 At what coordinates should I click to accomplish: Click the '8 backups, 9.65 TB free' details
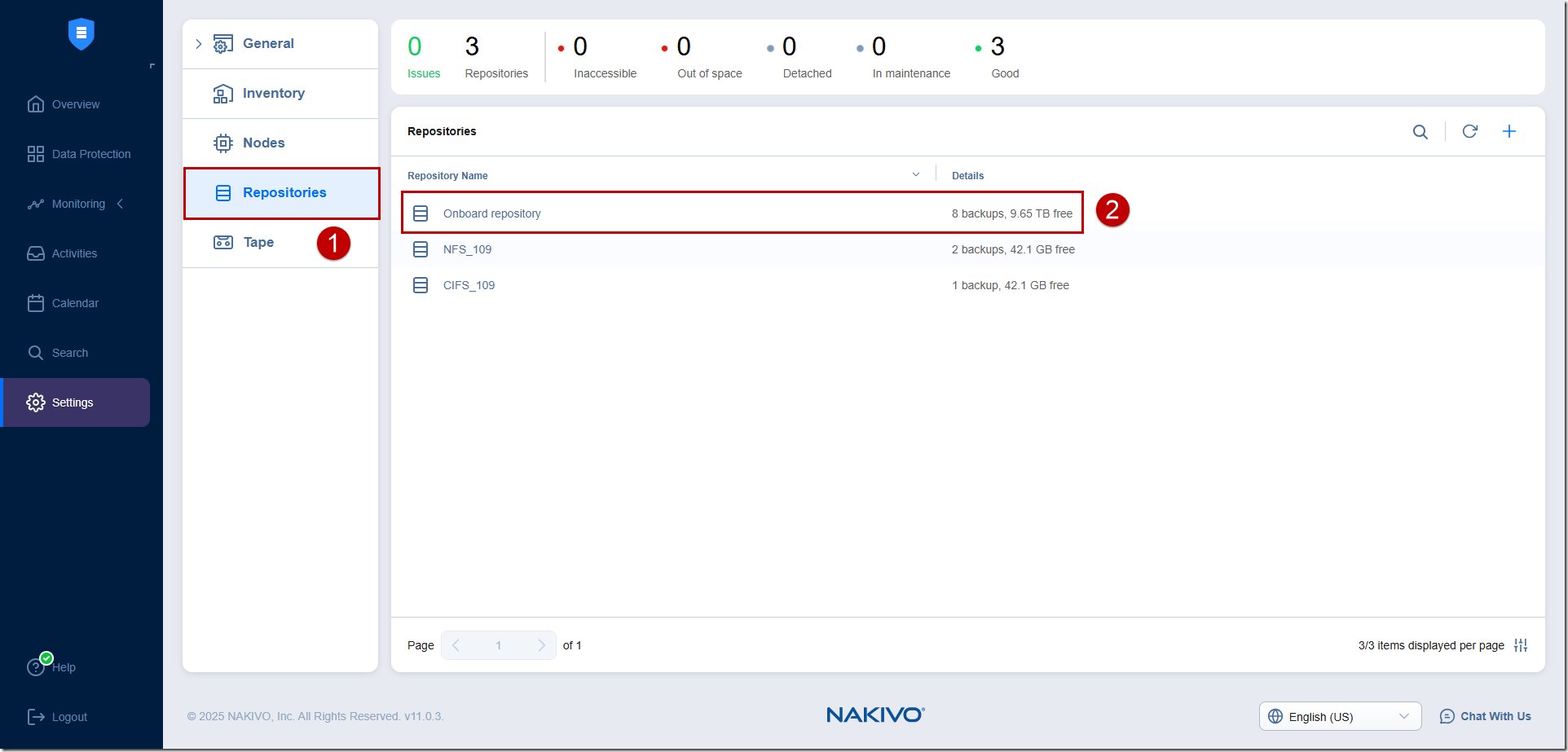tap(1012, 213)
